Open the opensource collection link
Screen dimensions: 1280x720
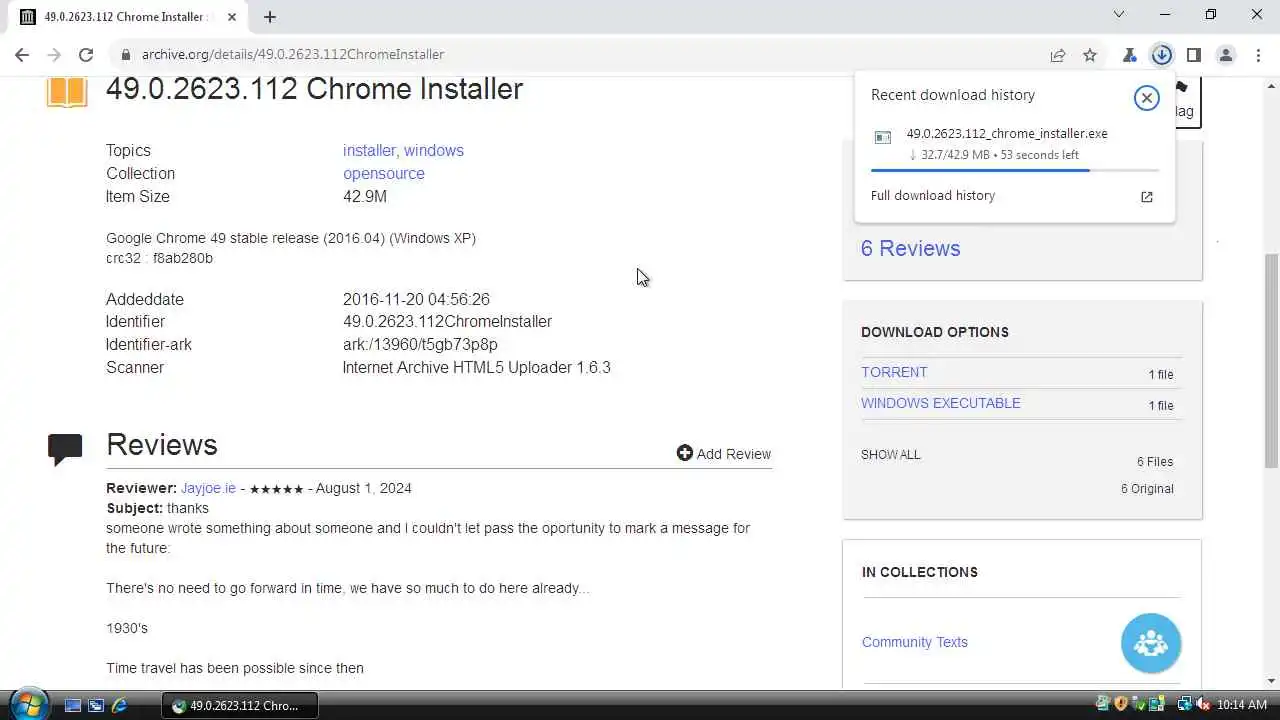click(384, 173)
